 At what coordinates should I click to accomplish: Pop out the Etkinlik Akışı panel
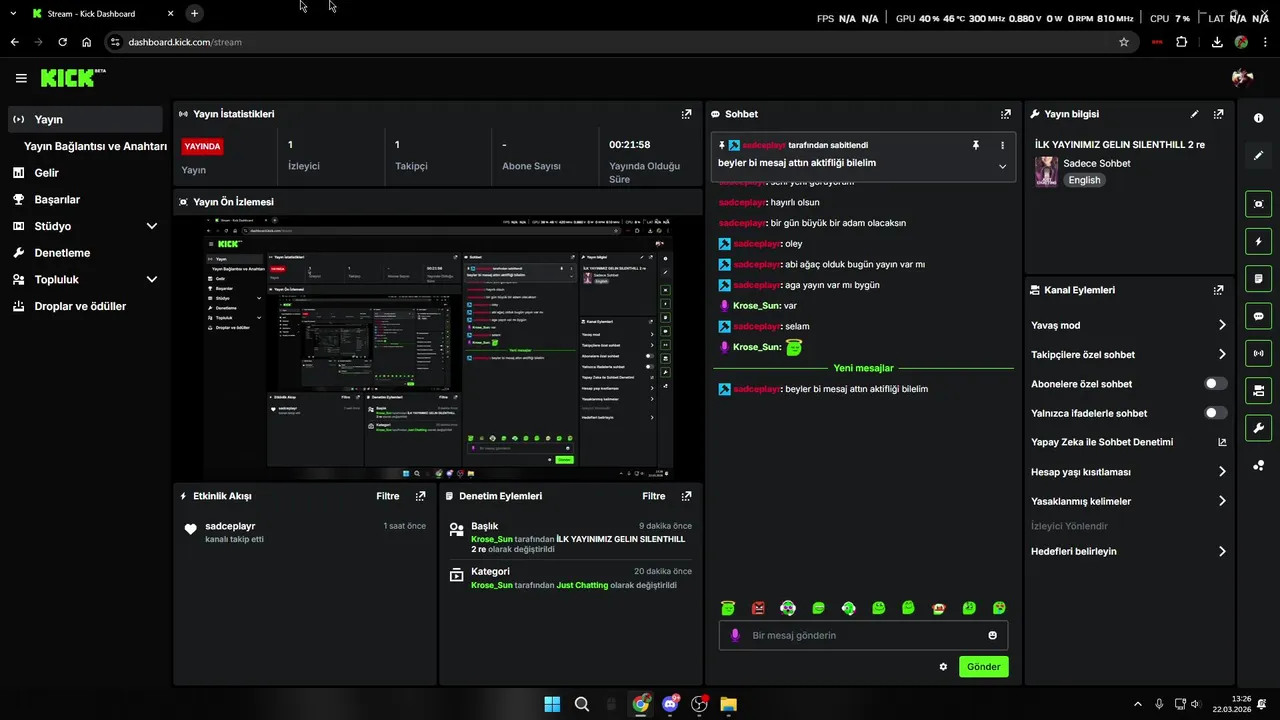pos(420,496)
